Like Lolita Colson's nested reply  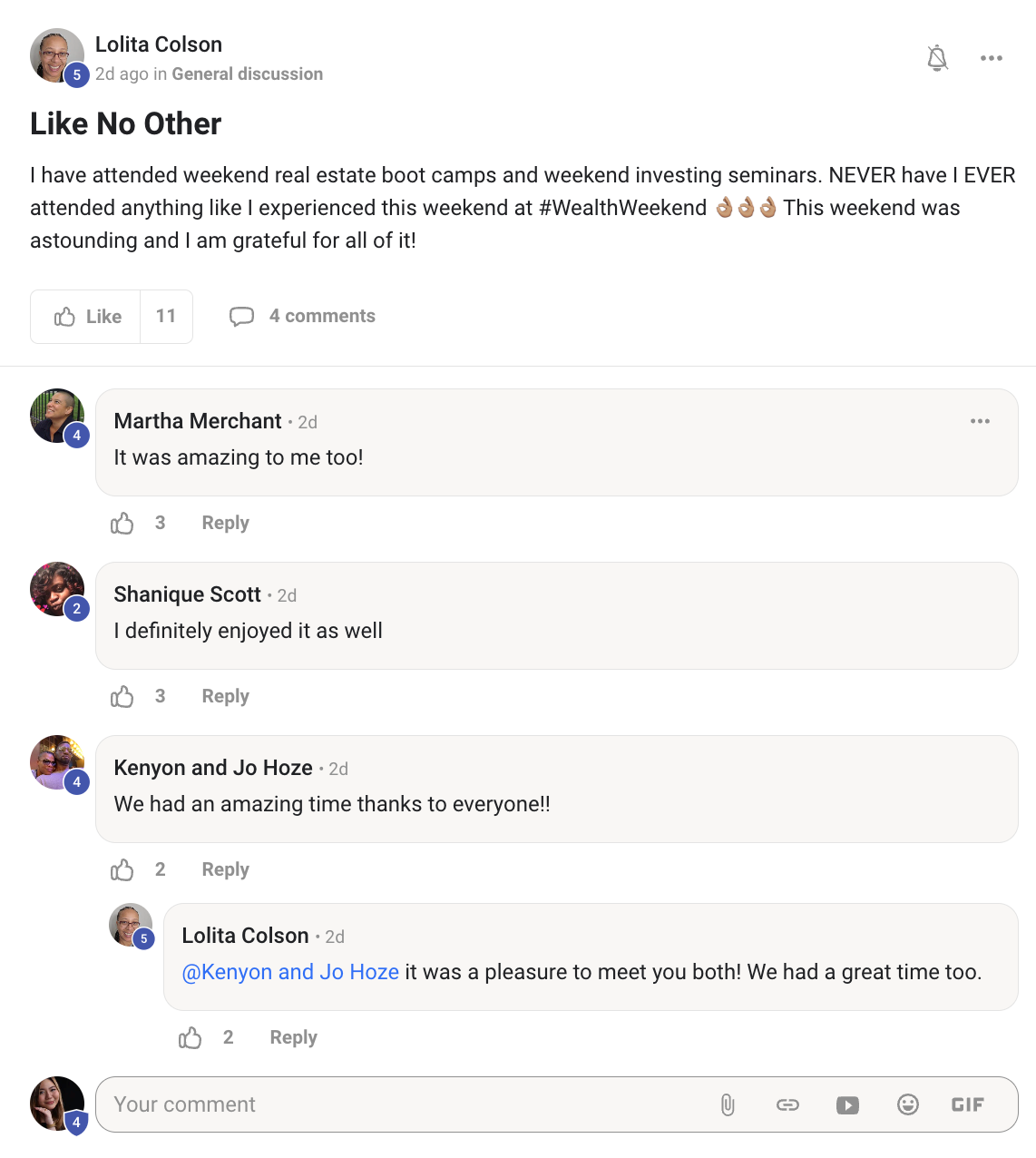(x=191, y=1038)
